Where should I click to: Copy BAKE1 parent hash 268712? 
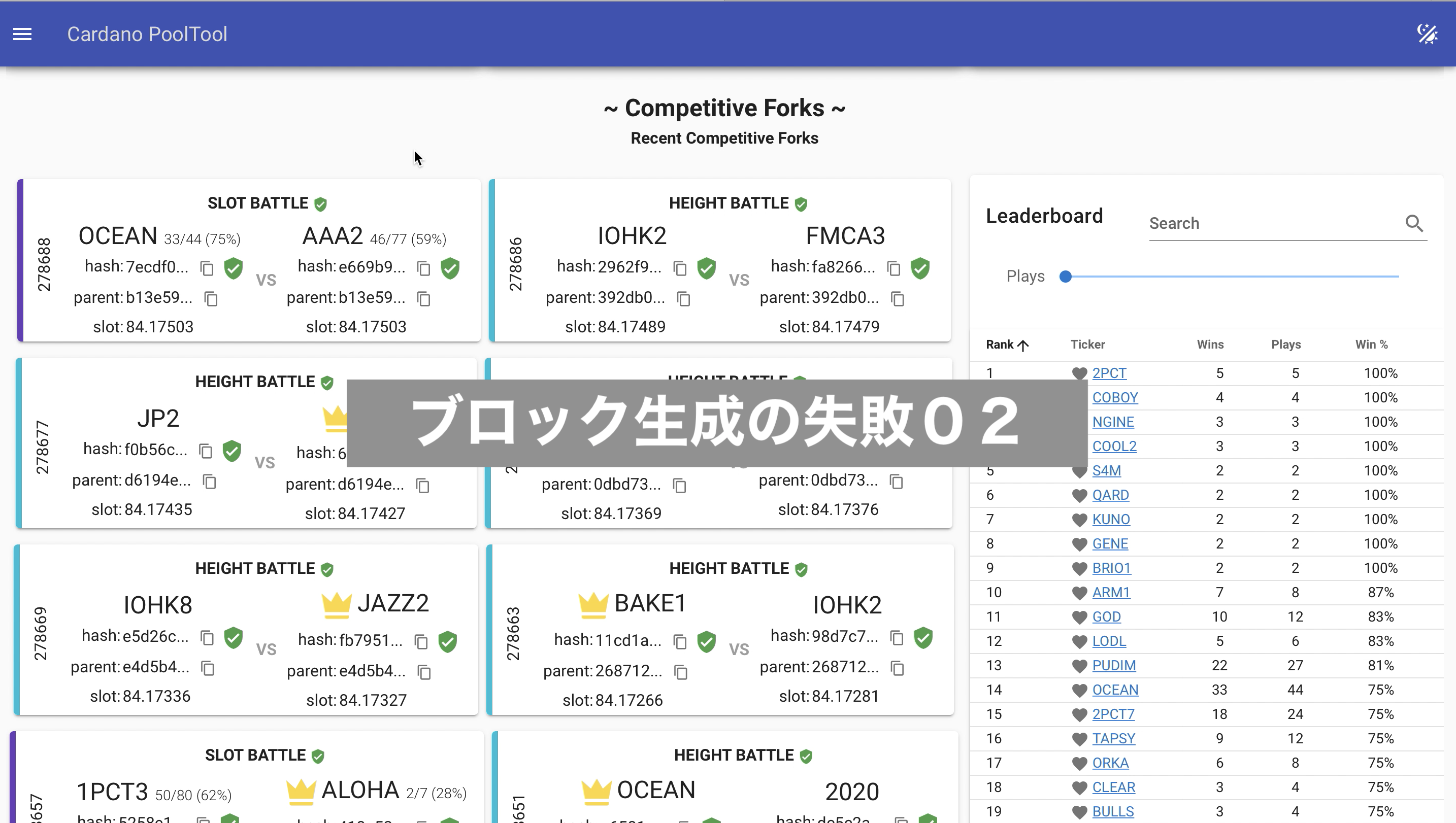[681, 672]
